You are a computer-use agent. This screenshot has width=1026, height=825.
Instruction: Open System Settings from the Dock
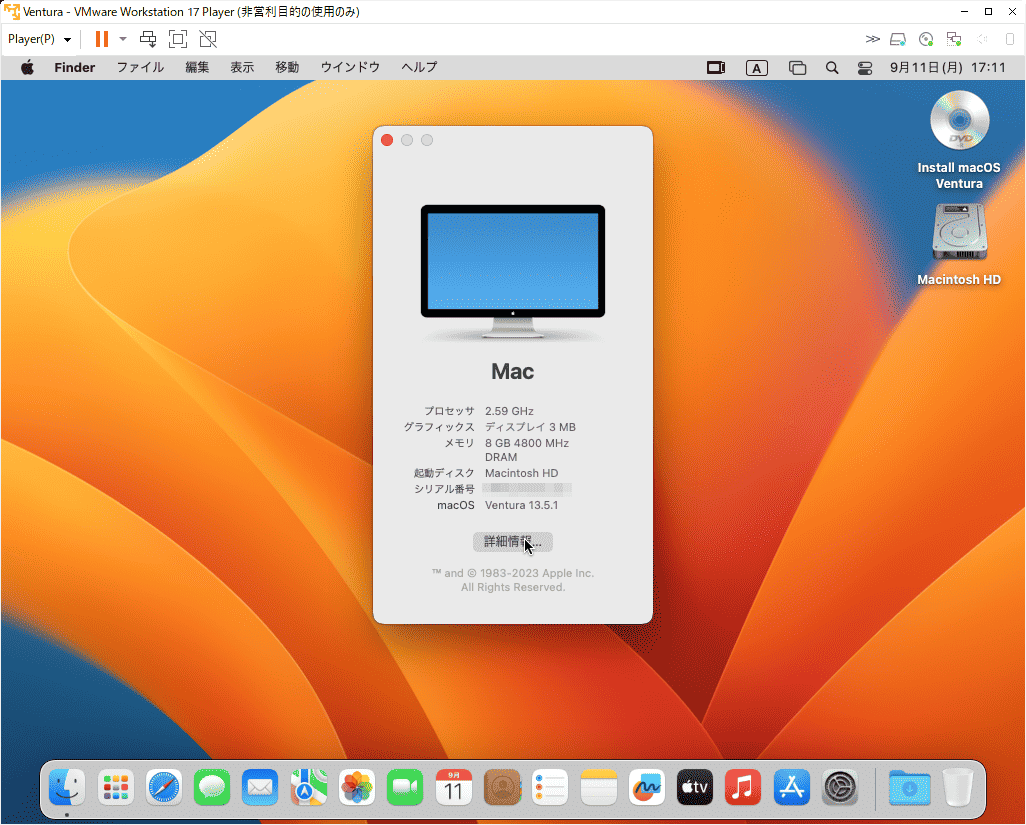tap(840, 787)
